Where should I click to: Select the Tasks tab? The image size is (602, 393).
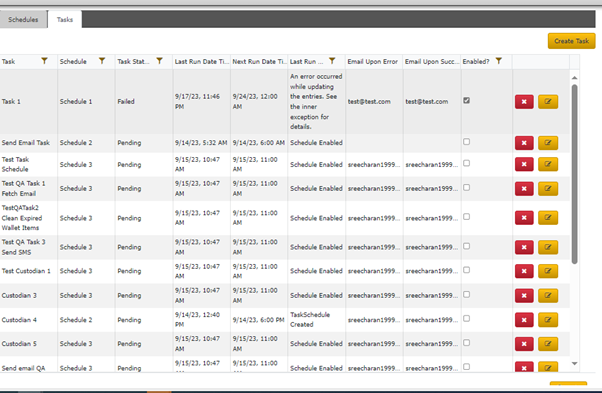pos(64,20)
